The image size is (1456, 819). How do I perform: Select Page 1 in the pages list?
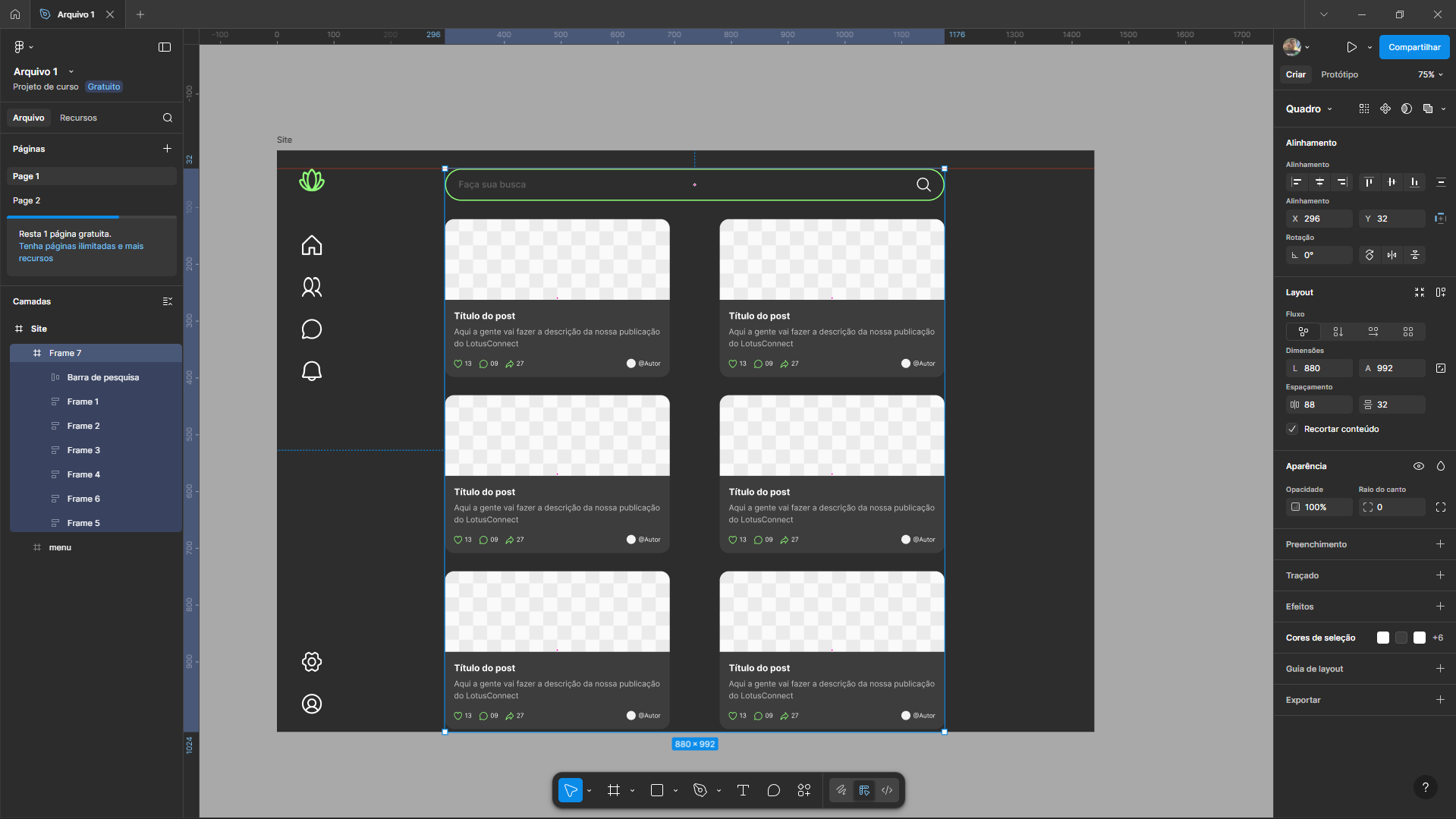[91, 176]
